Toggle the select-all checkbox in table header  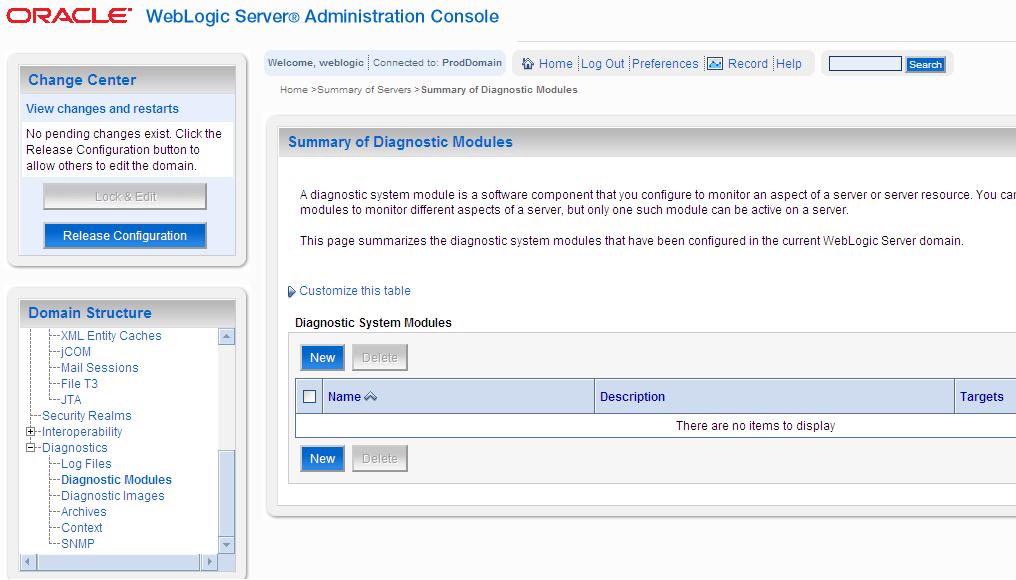coord(310,397)
